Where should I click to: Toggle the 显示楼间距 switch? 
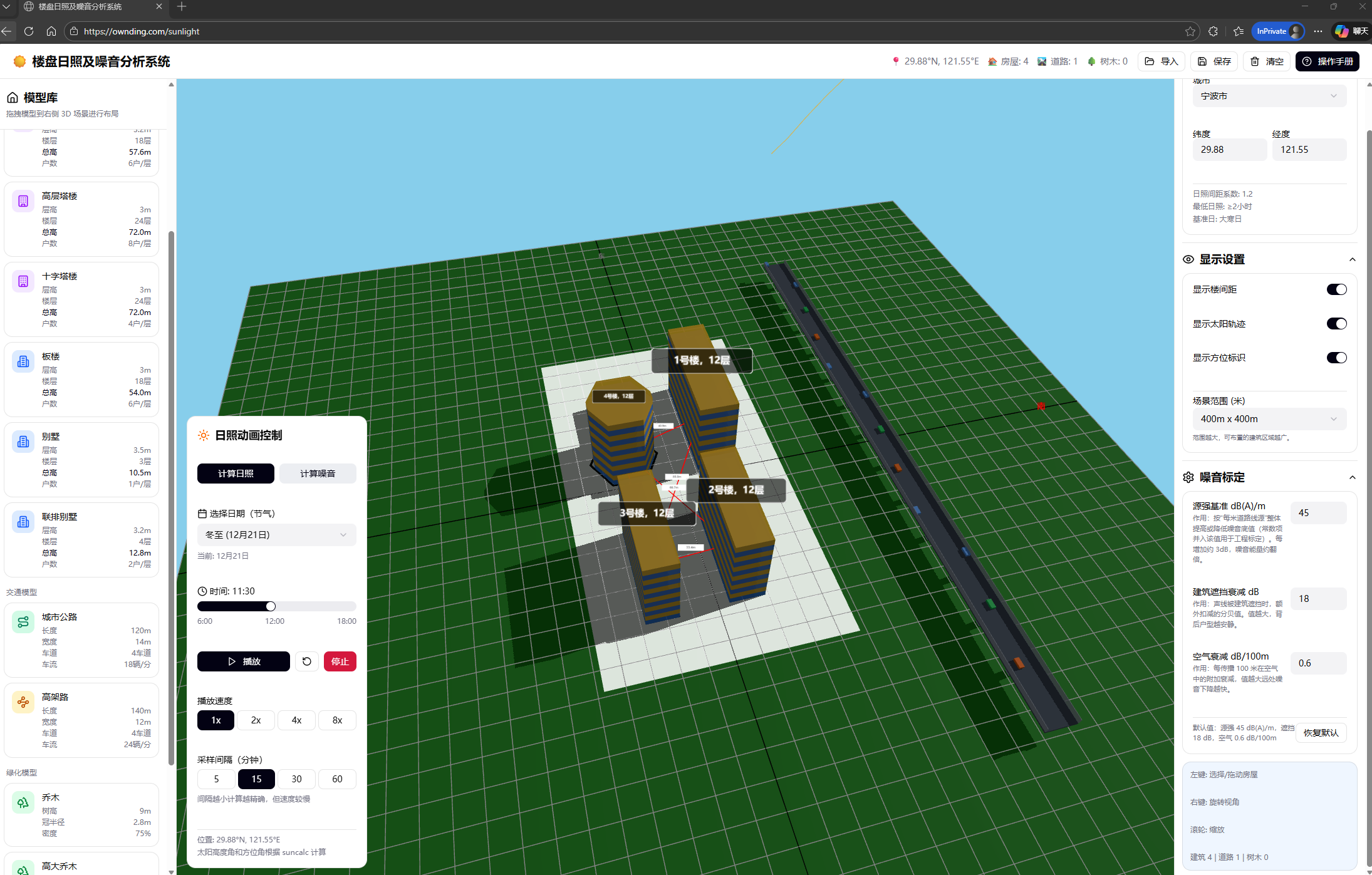tap(1336, 289)
